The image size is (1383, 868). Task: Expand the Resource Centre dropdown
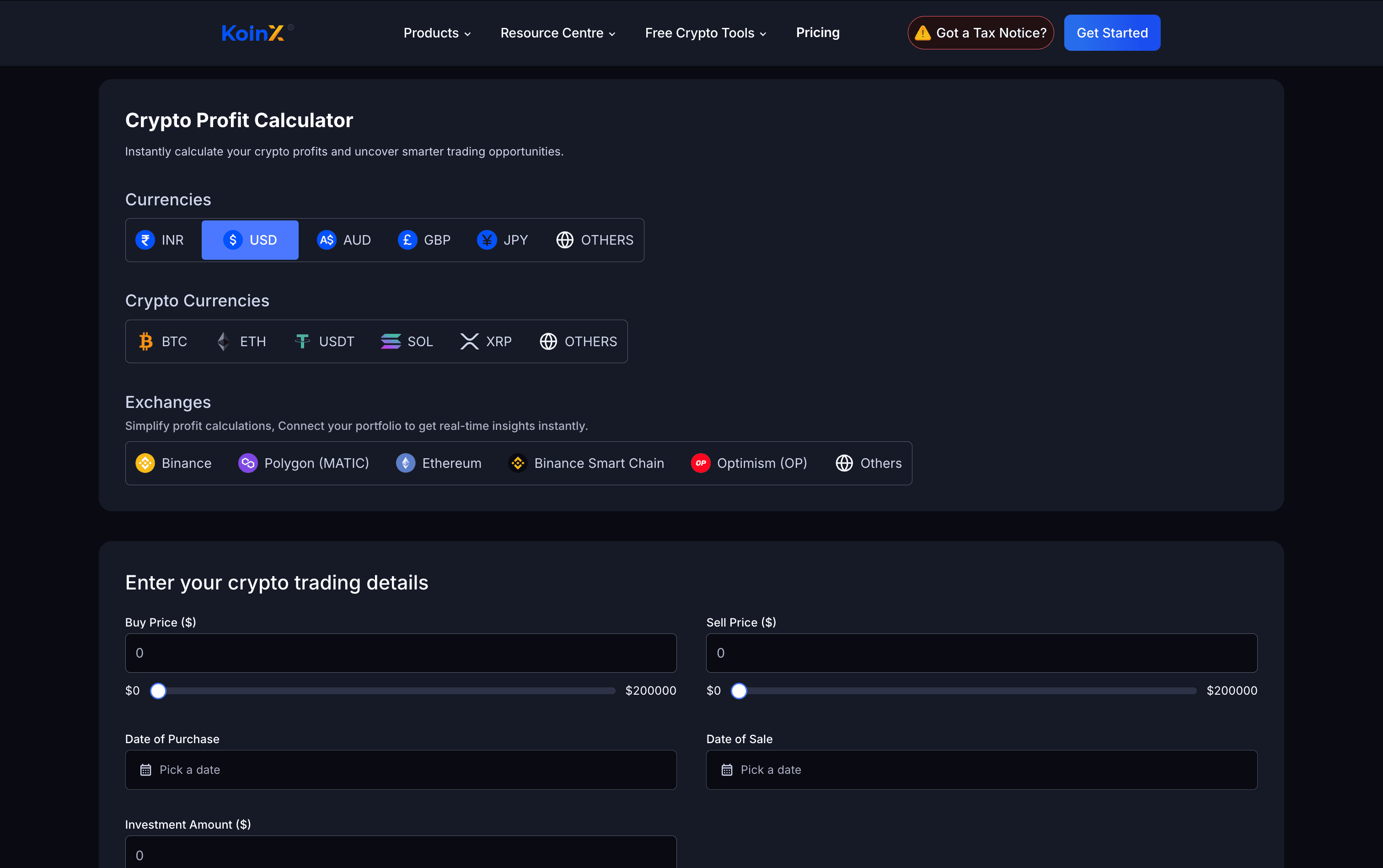(557, 33)
